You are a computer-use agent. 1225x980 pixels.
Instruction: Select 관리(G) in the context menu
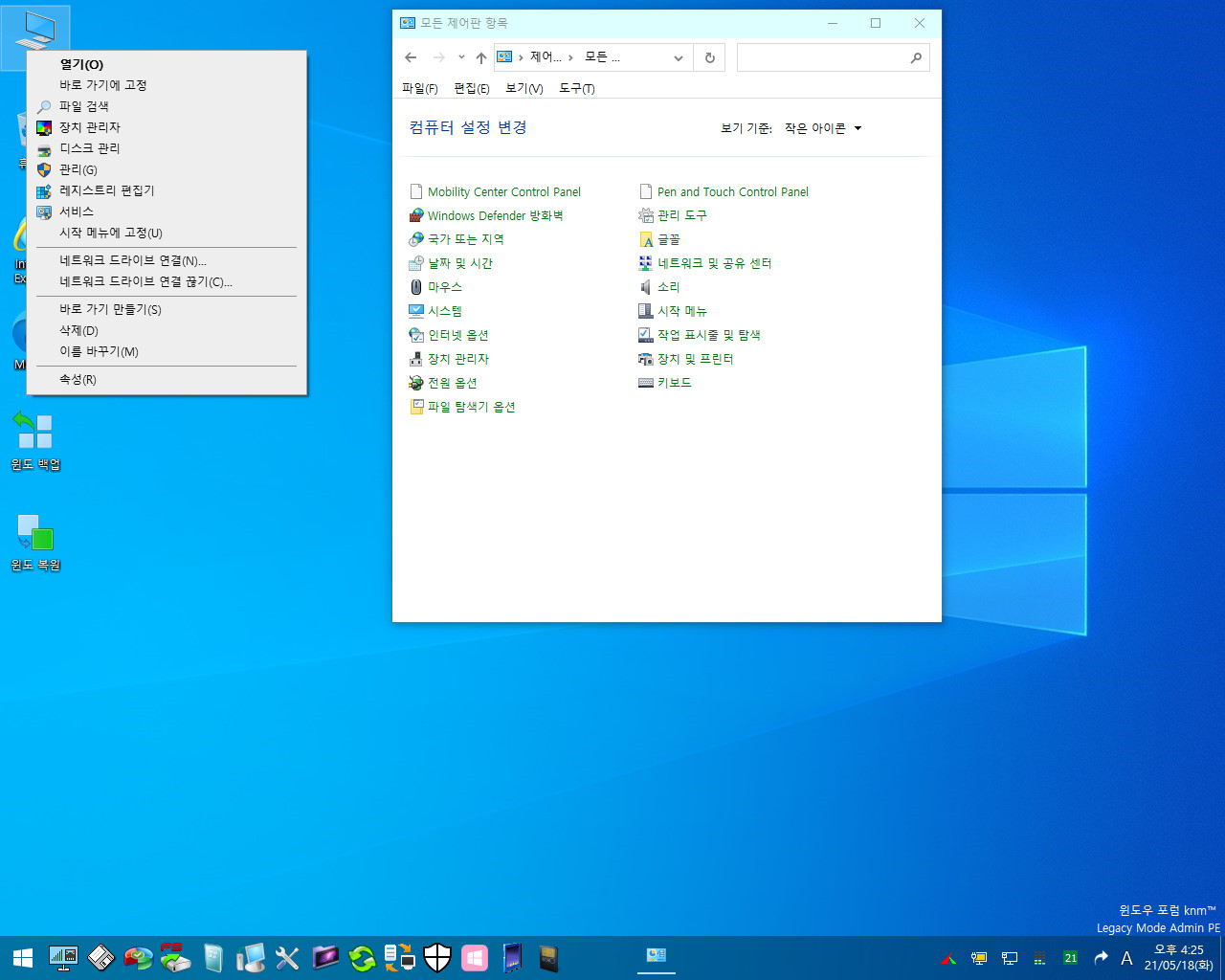pos(167,169)
